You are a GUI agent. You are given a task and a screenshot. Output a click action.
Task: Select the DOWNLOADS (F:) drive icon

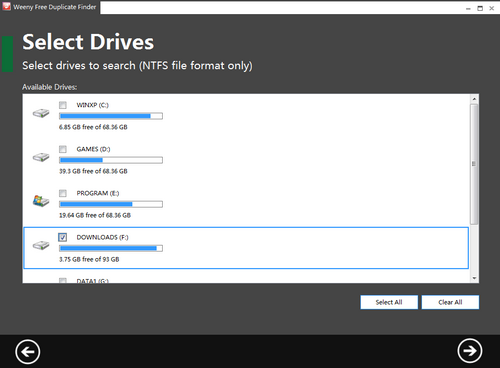[x=41, y=245]
